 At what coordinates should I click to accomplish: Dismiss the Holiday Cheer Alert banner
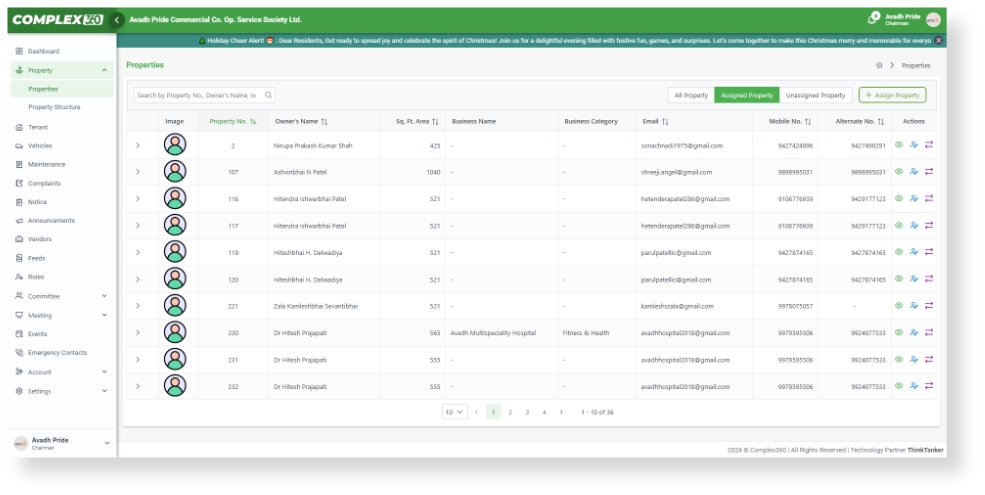click(x=939, y=40)
